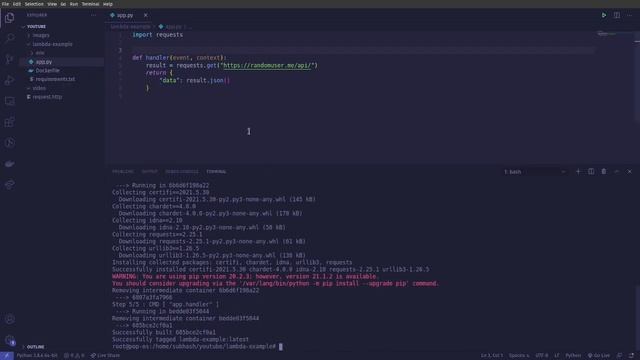640x360 pixels.
Task: Split the editor to the right
Action: tap(617, 15)
